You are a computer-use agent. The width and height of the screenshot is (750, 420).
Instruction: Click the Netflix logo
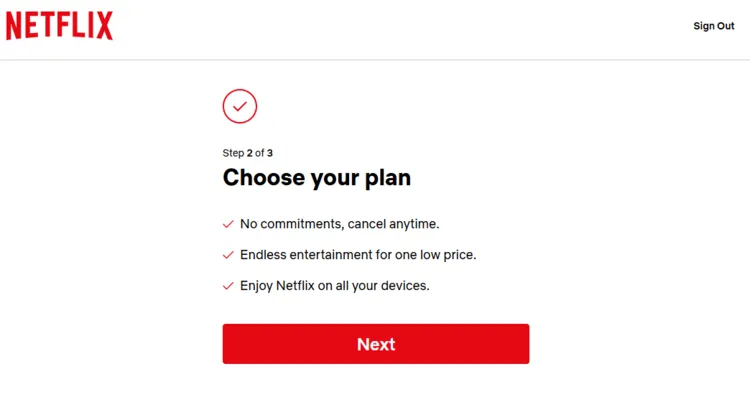click(x=60, y=26)
